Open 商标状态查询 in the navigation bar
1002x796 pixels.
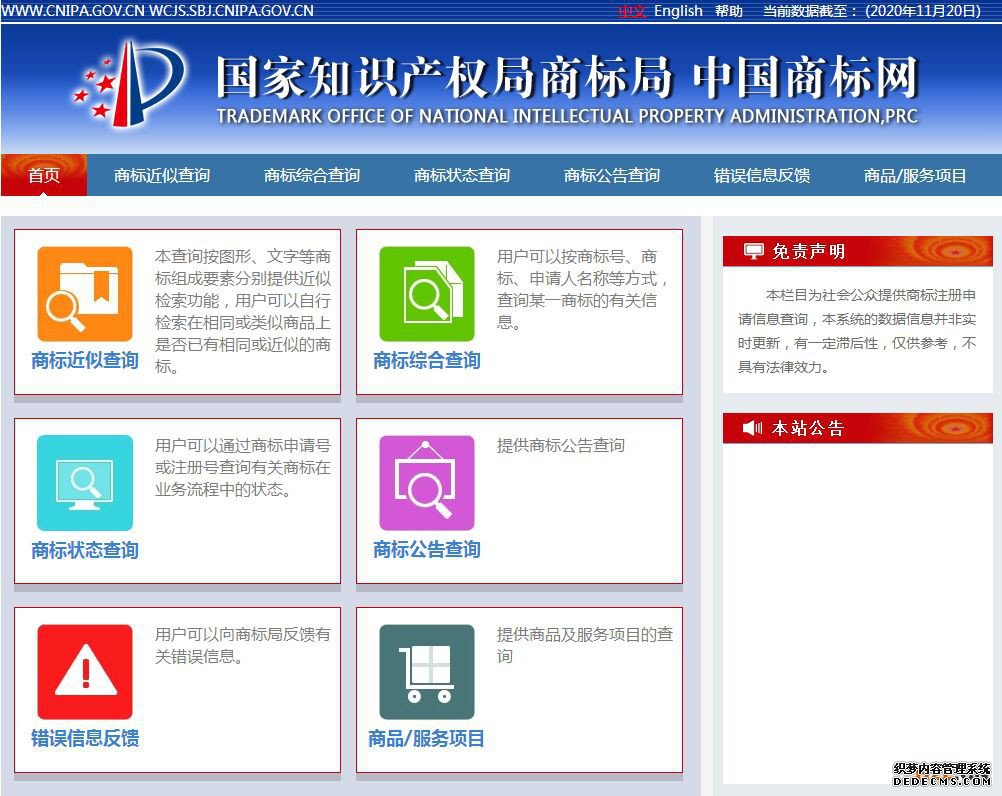(462, 175)
